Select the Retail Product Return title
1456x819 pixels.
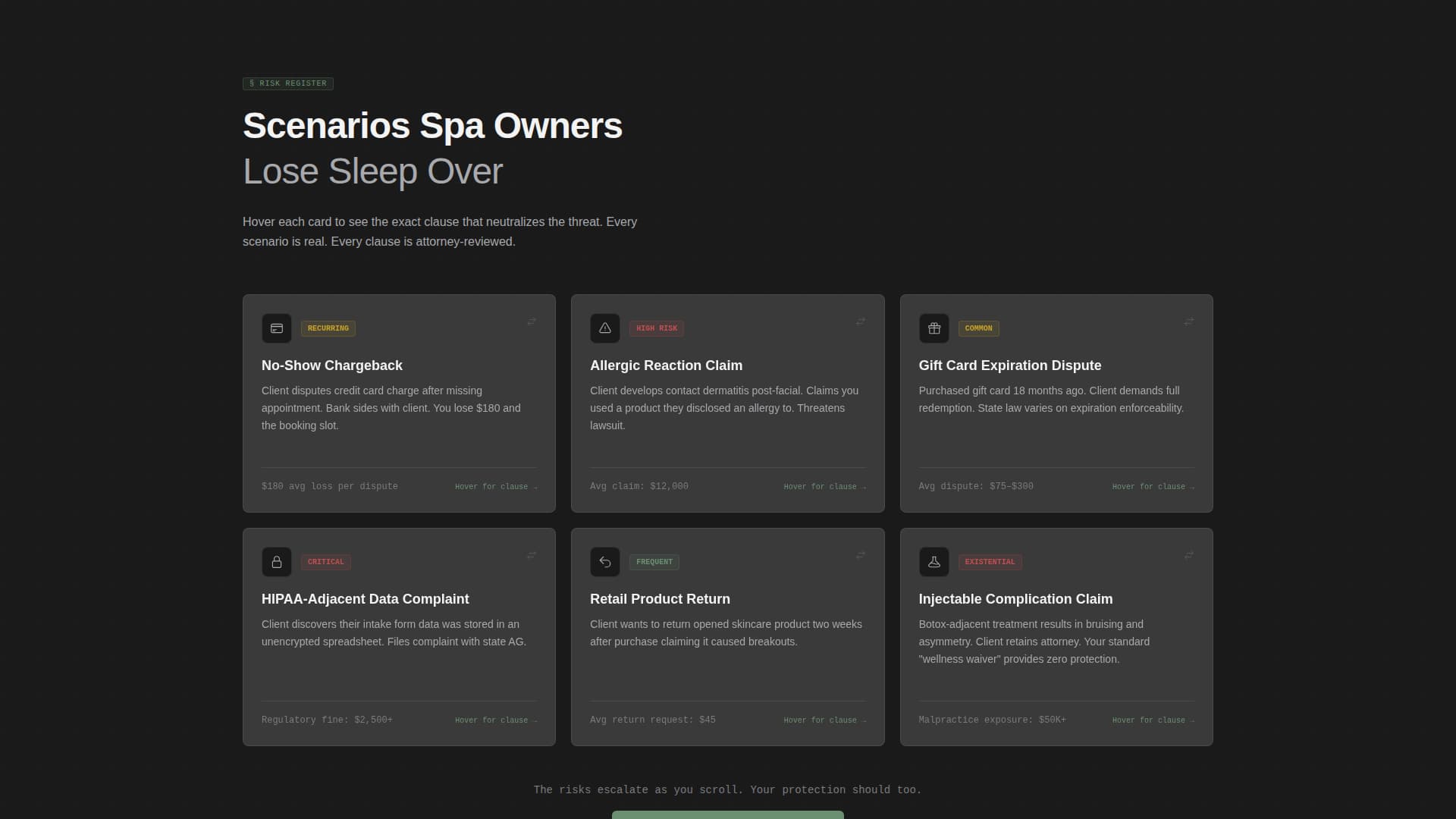click(x=660, y=599)
